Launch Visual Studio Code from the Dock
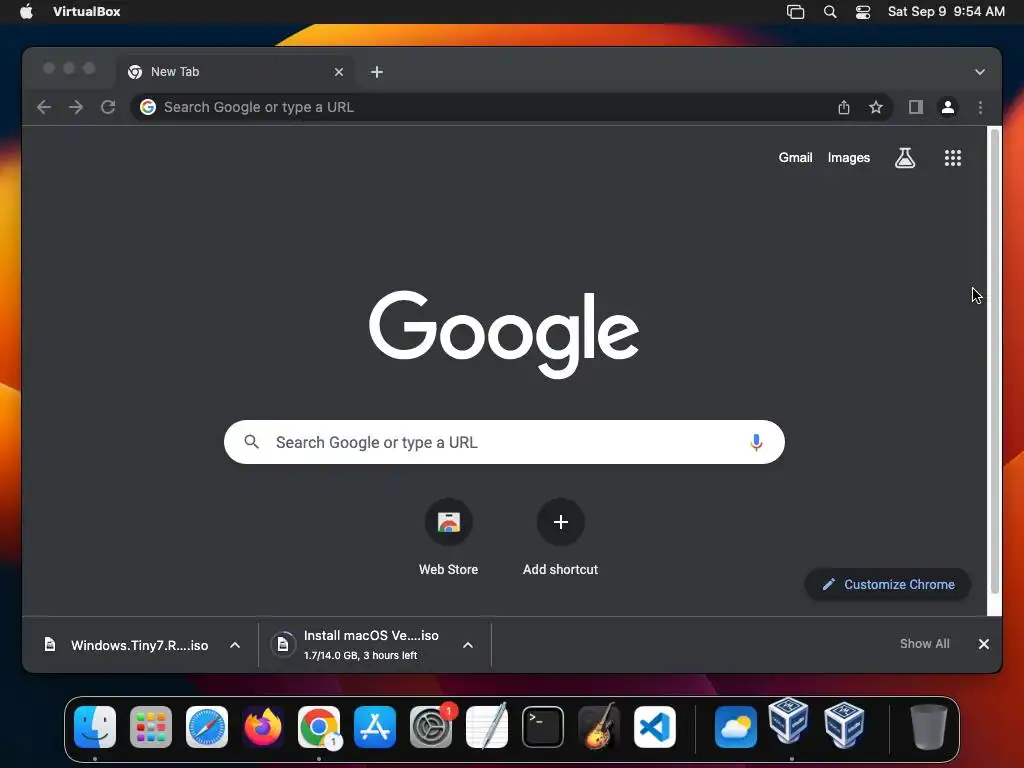The image size is (1024, 768). pyautogui.click(x=655, y=727)
